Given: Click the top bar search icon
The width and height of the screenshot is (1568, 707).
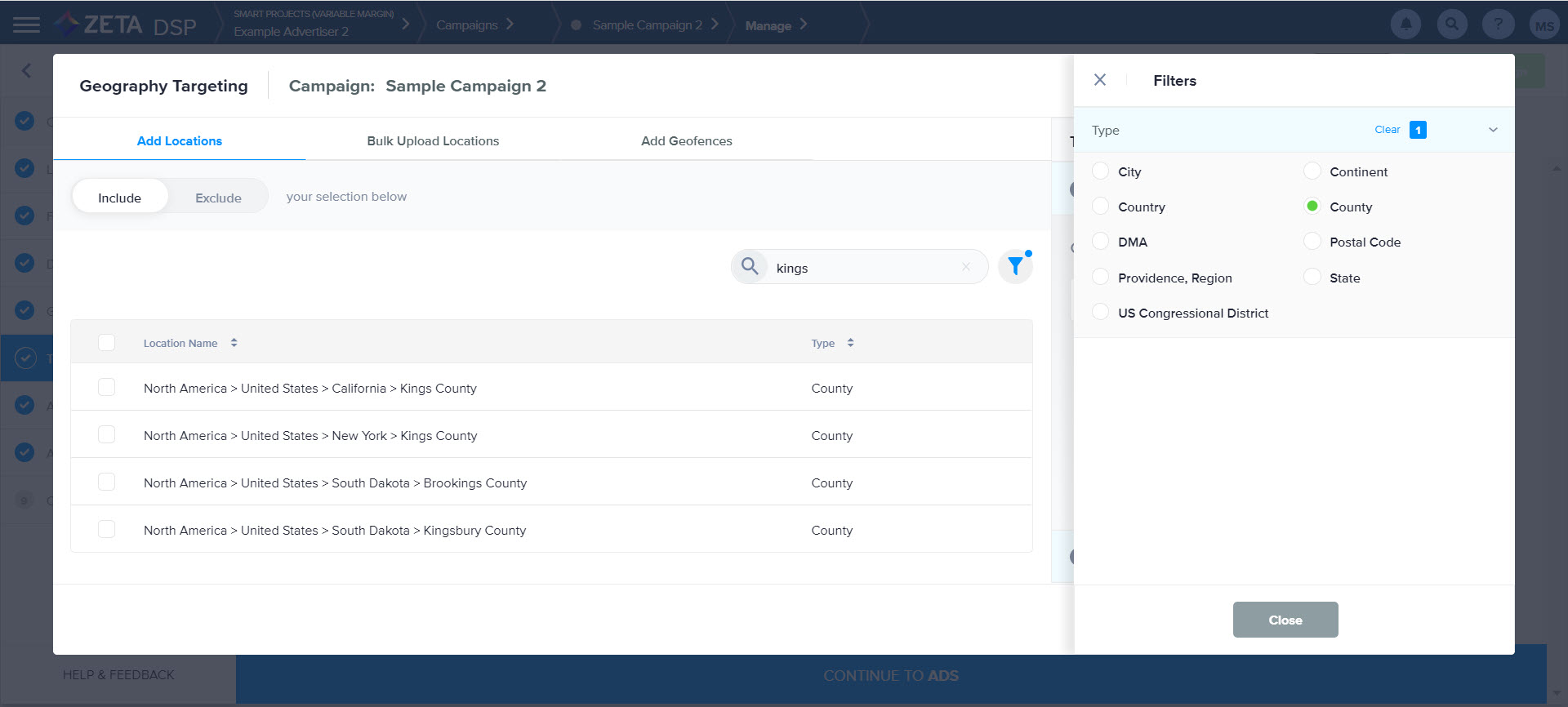Looking at the screenshot, I should [1452, 24].
